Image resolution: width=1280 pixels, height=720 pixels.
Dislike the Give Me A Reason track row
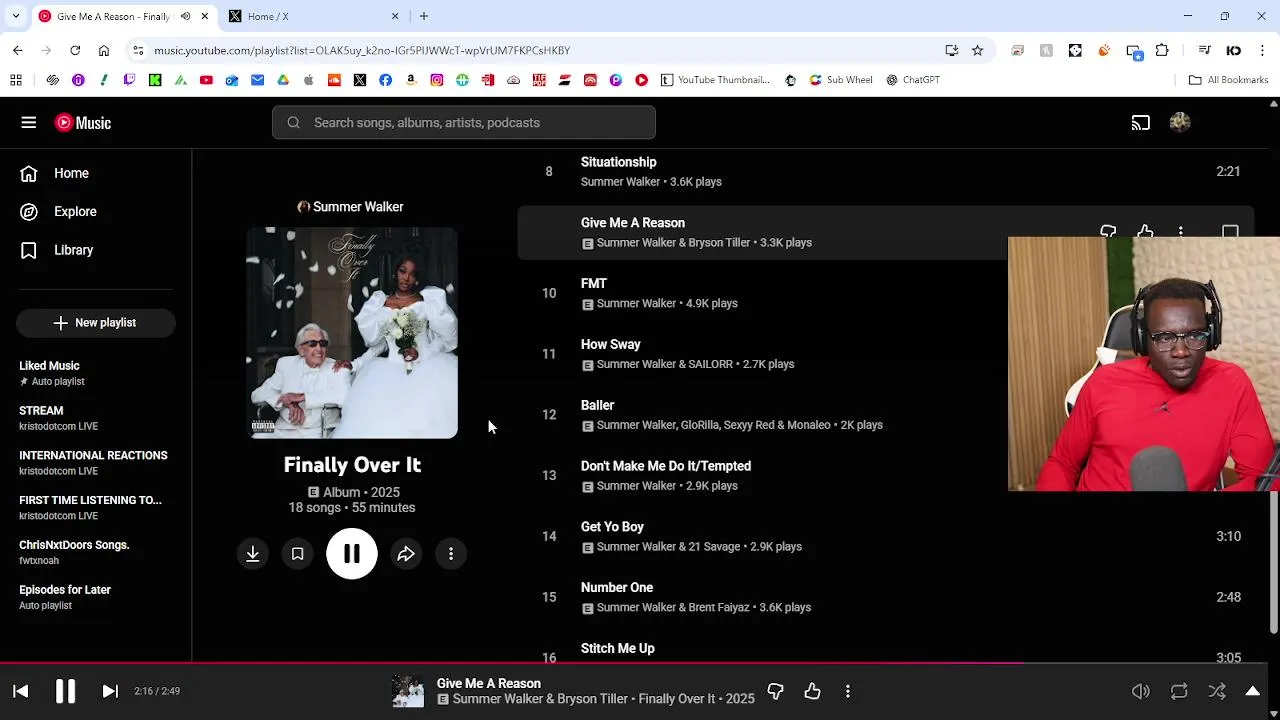[x=1108, y=231]
